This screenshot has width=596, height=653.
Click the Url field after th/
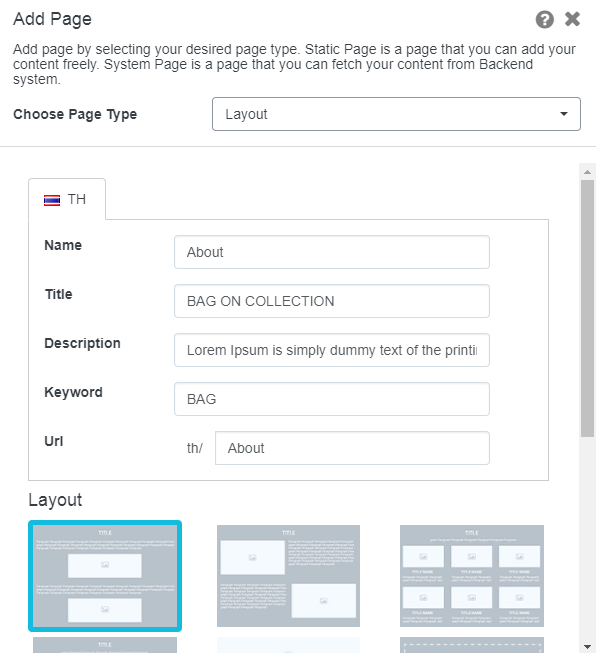click(352, 448)
